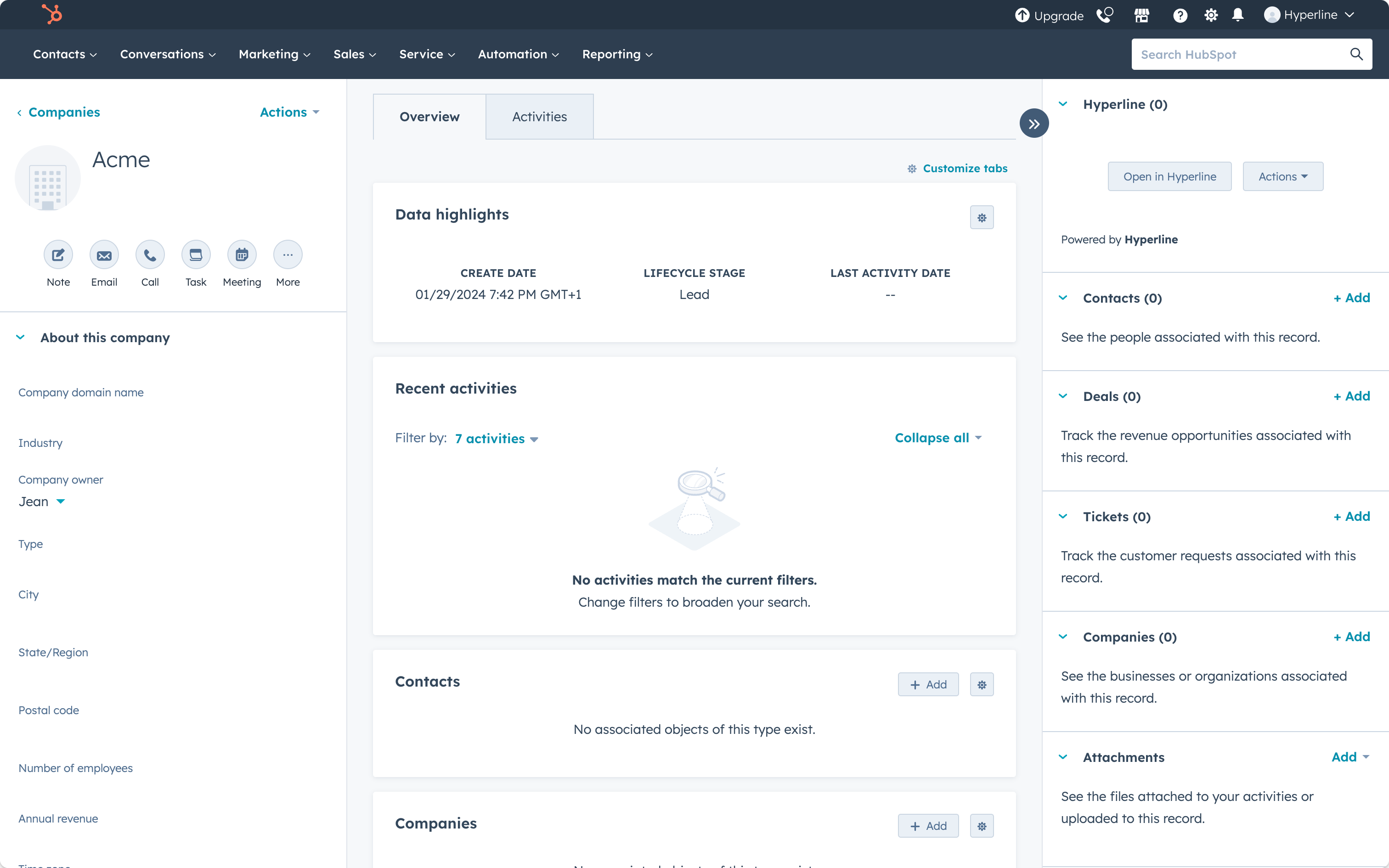Collapse the Tickets (0) sidebar section
The width and height of the screenshot is (1389, 868).
click(1063, 516)
